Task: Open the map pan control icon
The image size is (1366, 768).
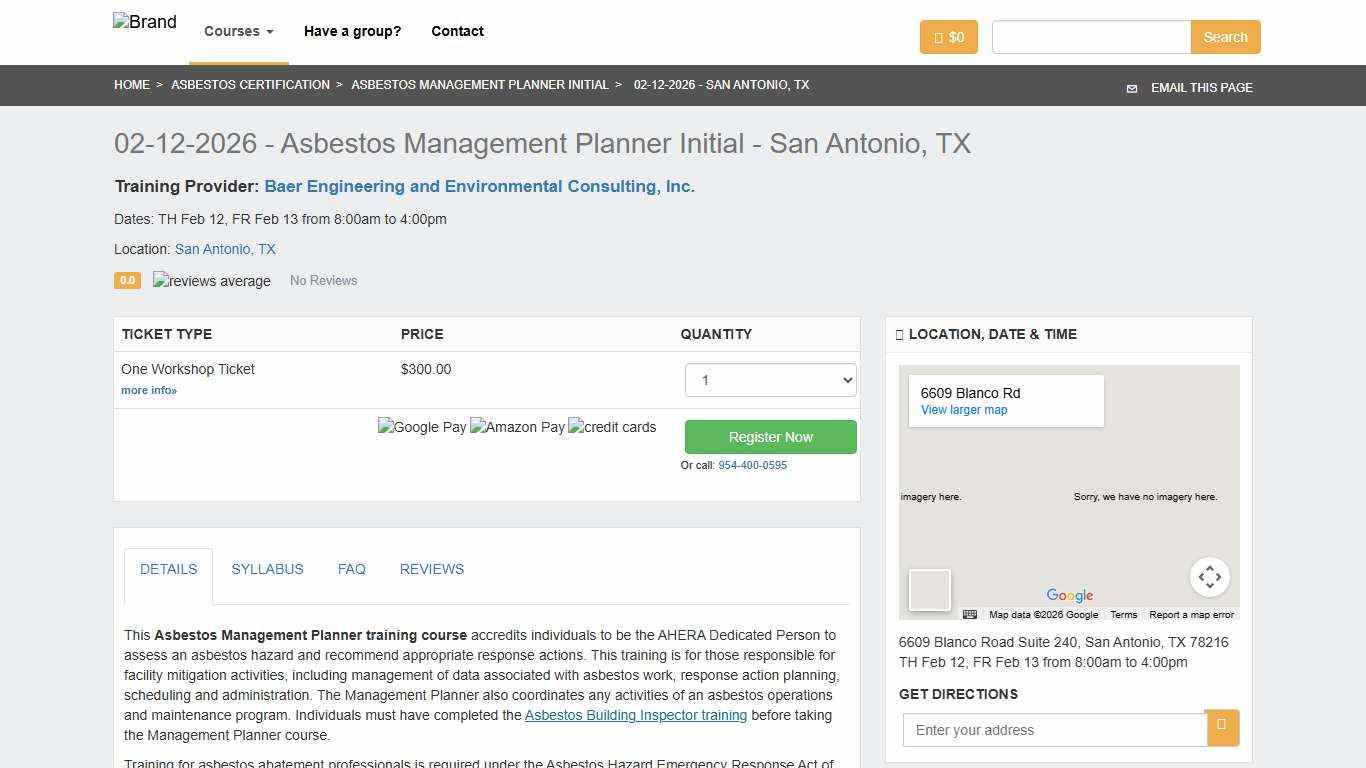Action: pos(1210,577)
